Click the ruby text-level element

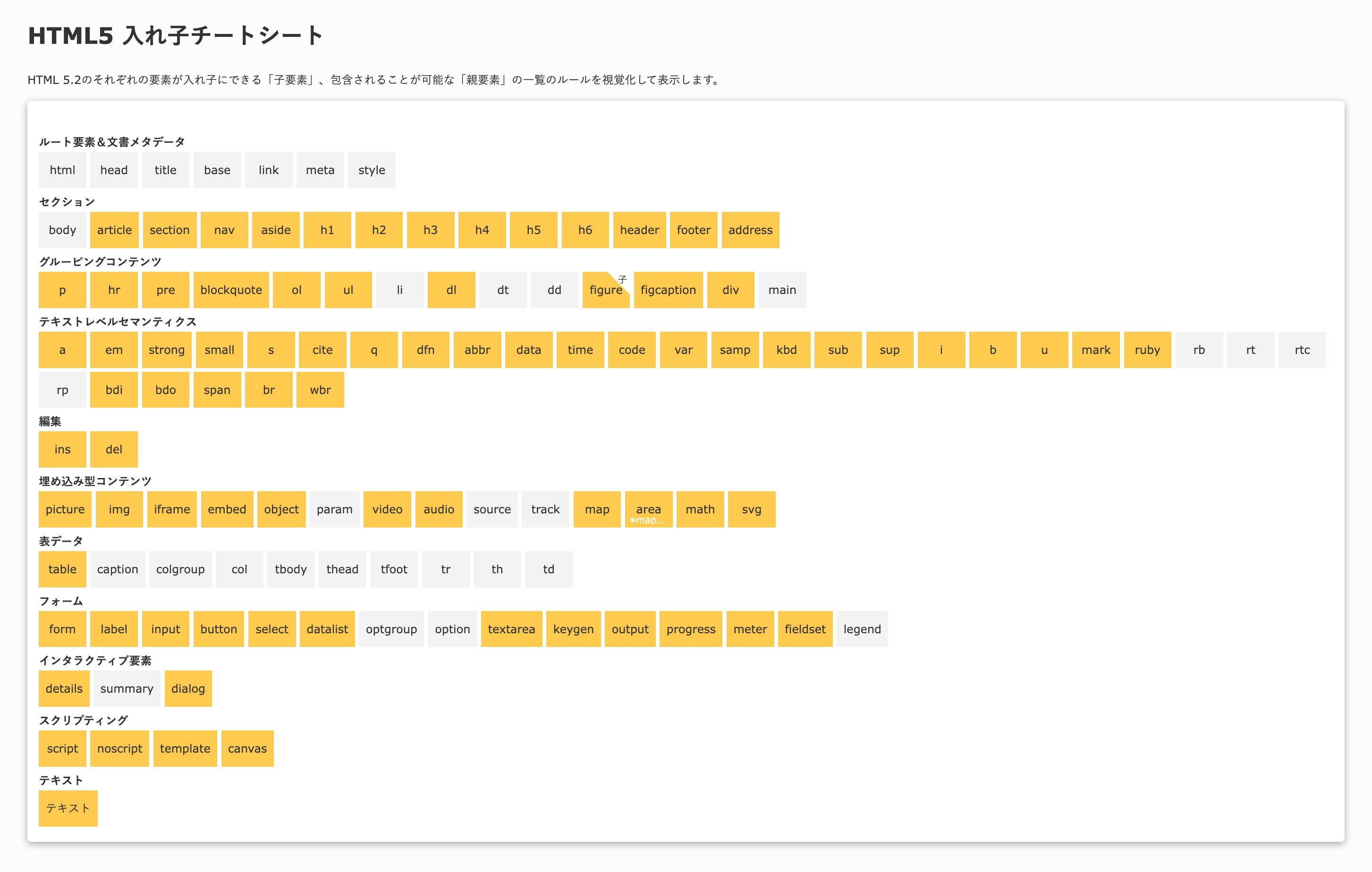pyautogui.click(x=1147, y=350)
